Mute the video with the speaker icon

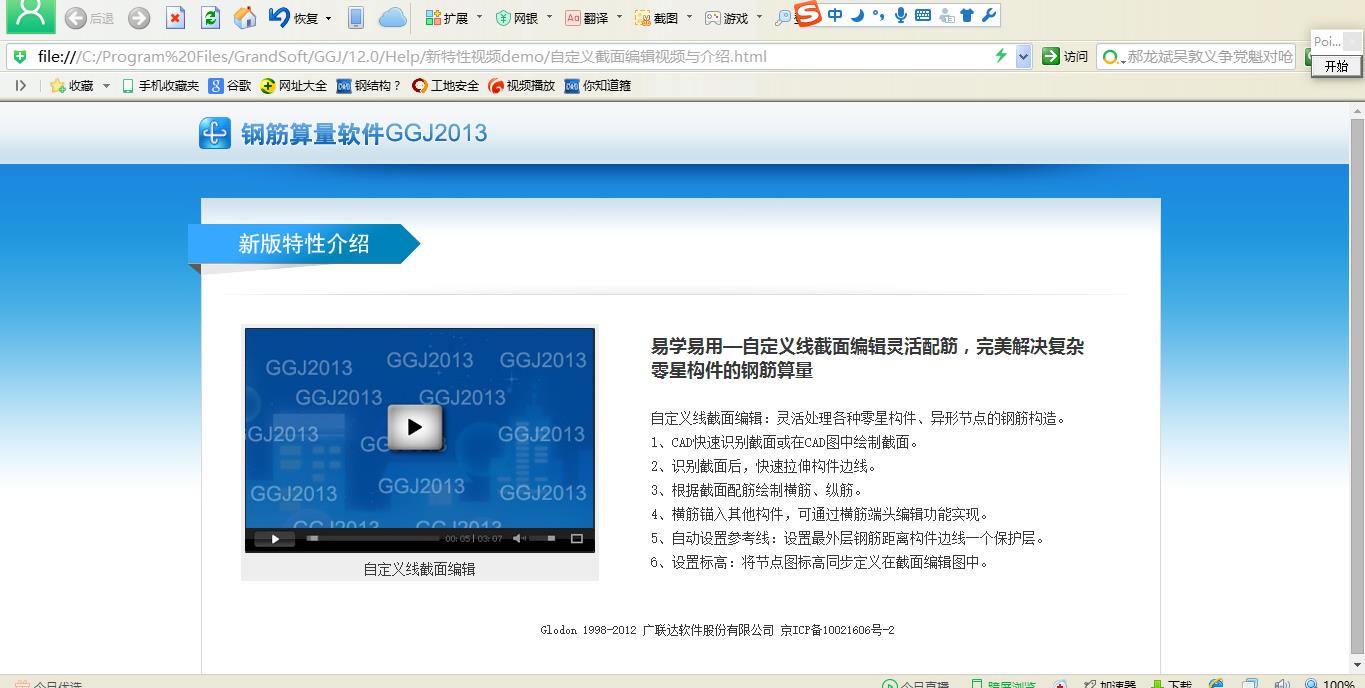[x=519, y=539]
